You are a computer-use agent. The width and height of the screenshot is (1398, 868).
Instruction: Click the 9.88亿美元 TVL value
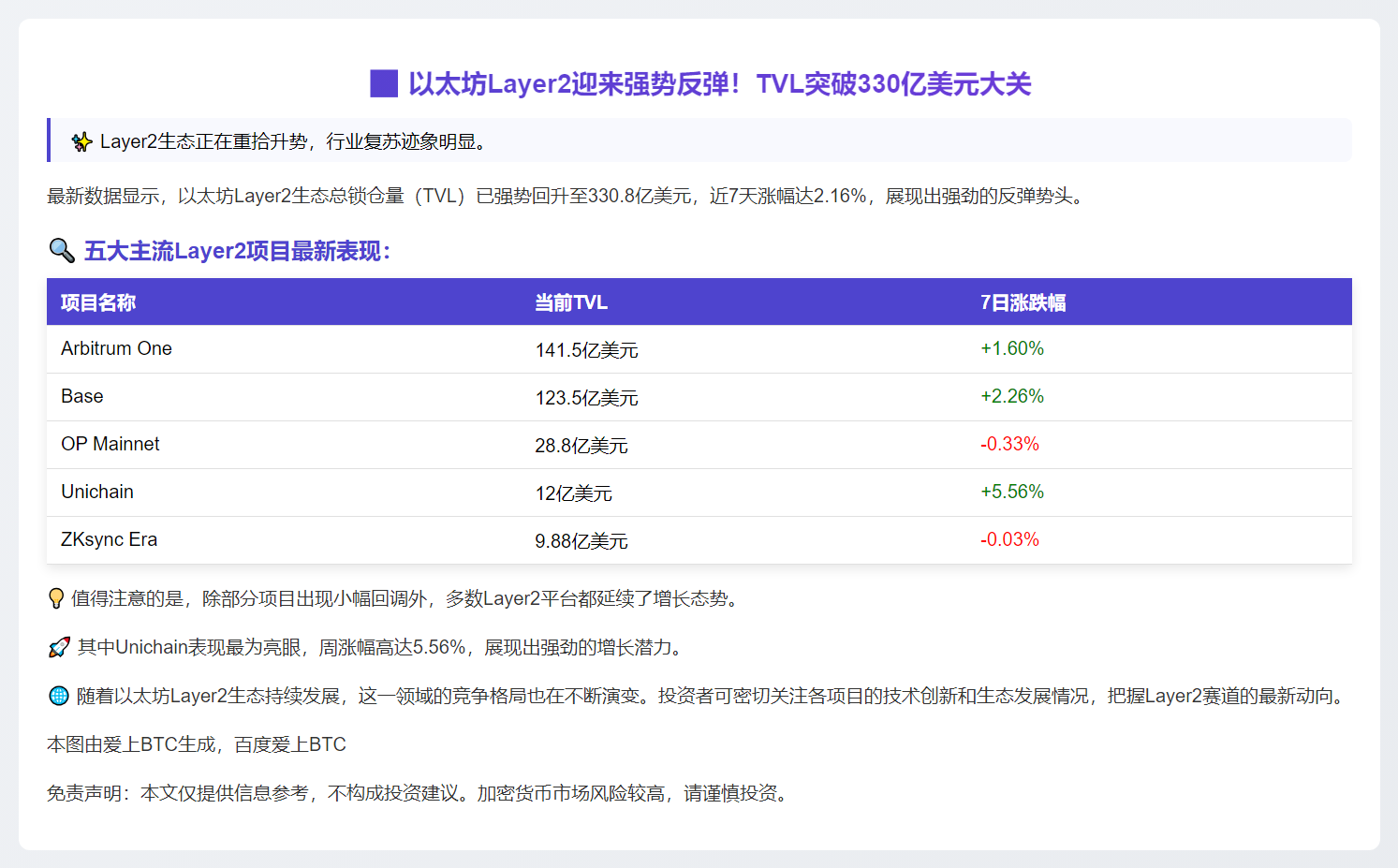point(581,541)
